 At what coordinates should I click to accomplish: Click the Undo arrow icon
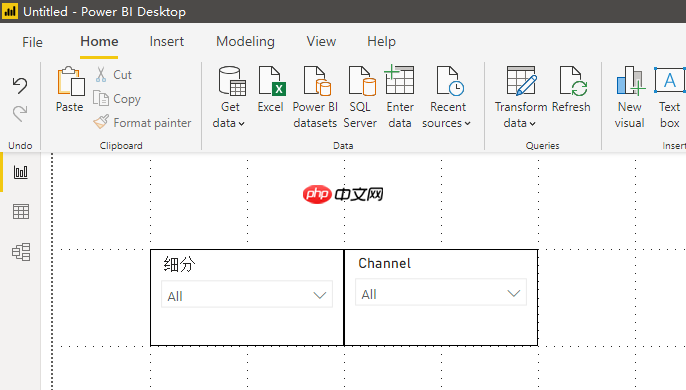click(x=20, y=85)
